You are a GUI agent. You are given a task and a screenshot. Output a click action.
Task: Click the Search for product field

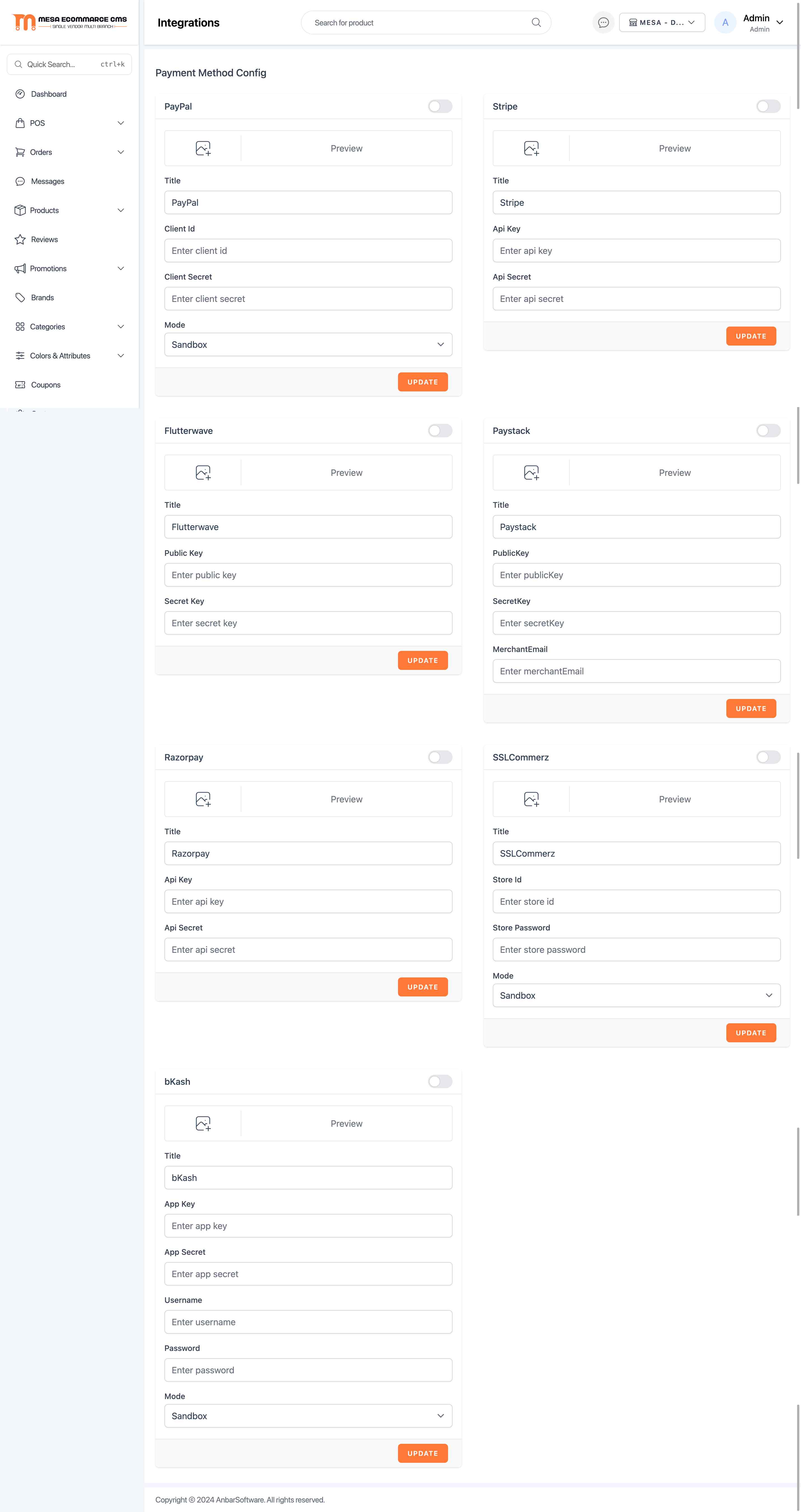(x=426, y=22)
